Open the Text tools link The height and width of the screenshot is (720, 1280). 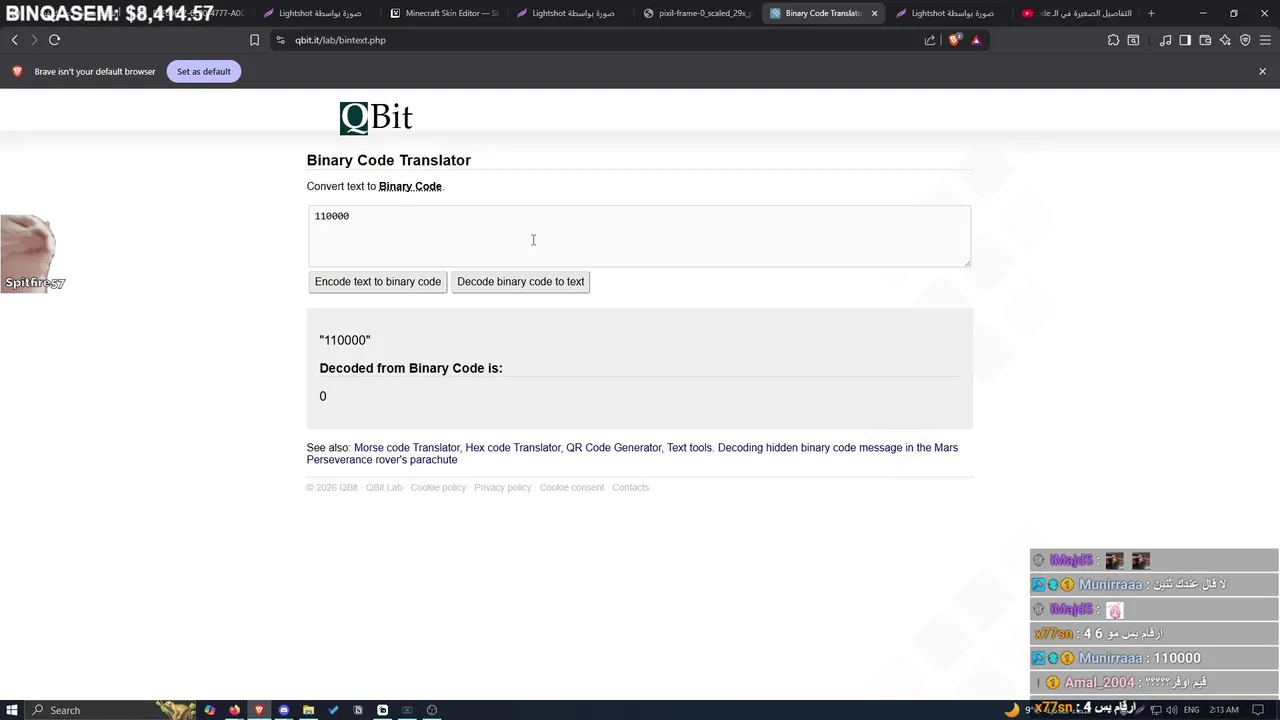pos(689,448)
